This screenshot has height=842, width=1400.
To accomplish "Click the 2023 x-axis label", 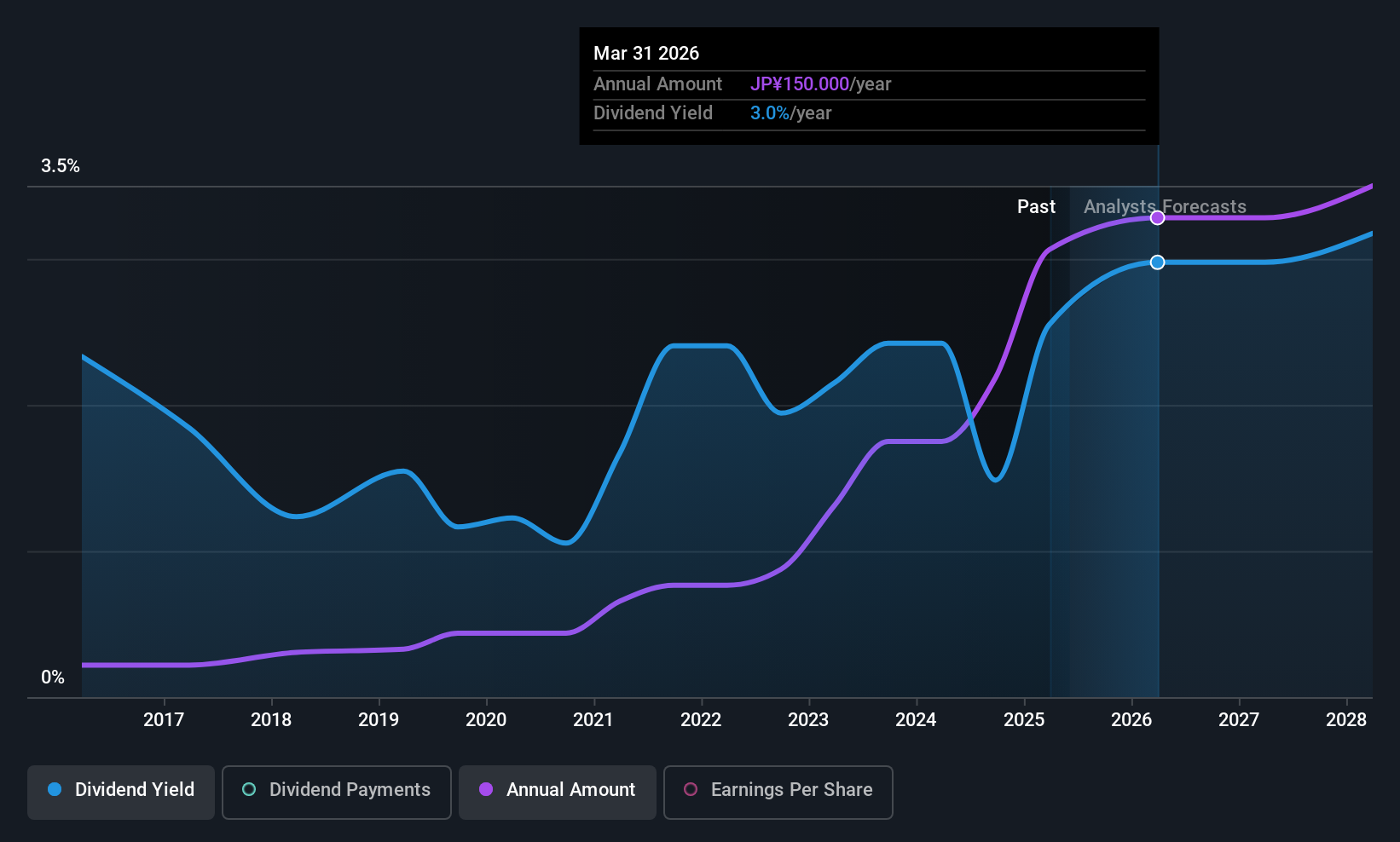I will point(808,720).
